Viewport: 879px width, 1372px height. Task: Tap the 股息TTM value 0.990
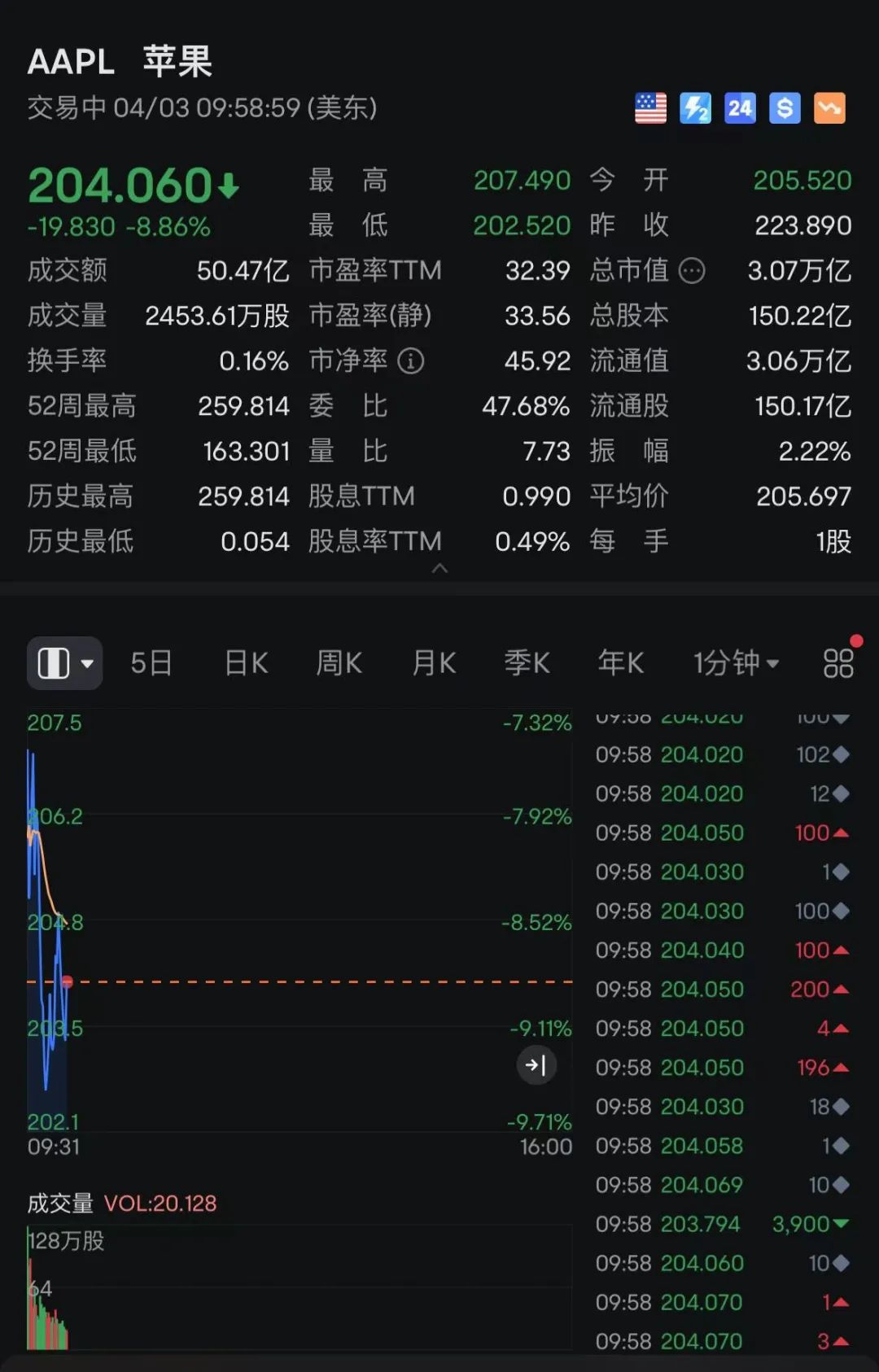[536, 496]
